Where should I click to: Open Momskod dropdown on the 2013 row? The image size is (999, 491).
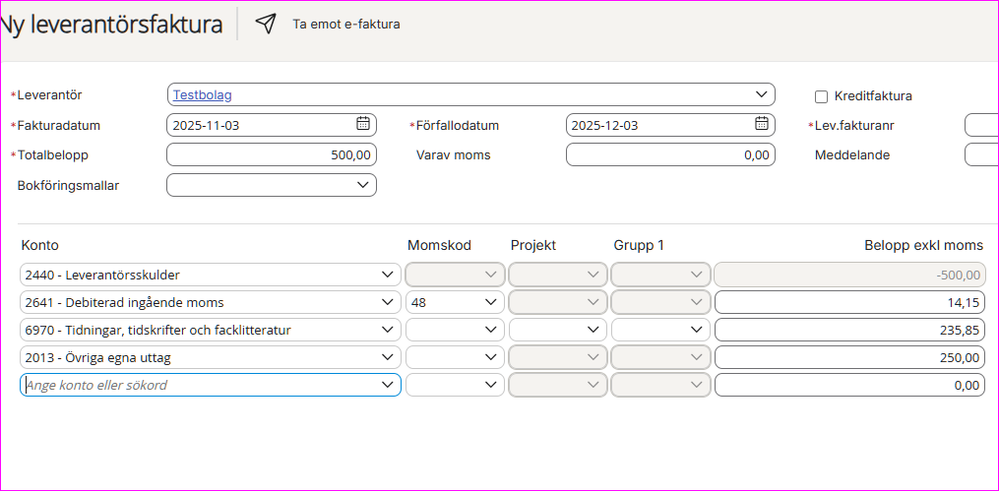(455, 357)
